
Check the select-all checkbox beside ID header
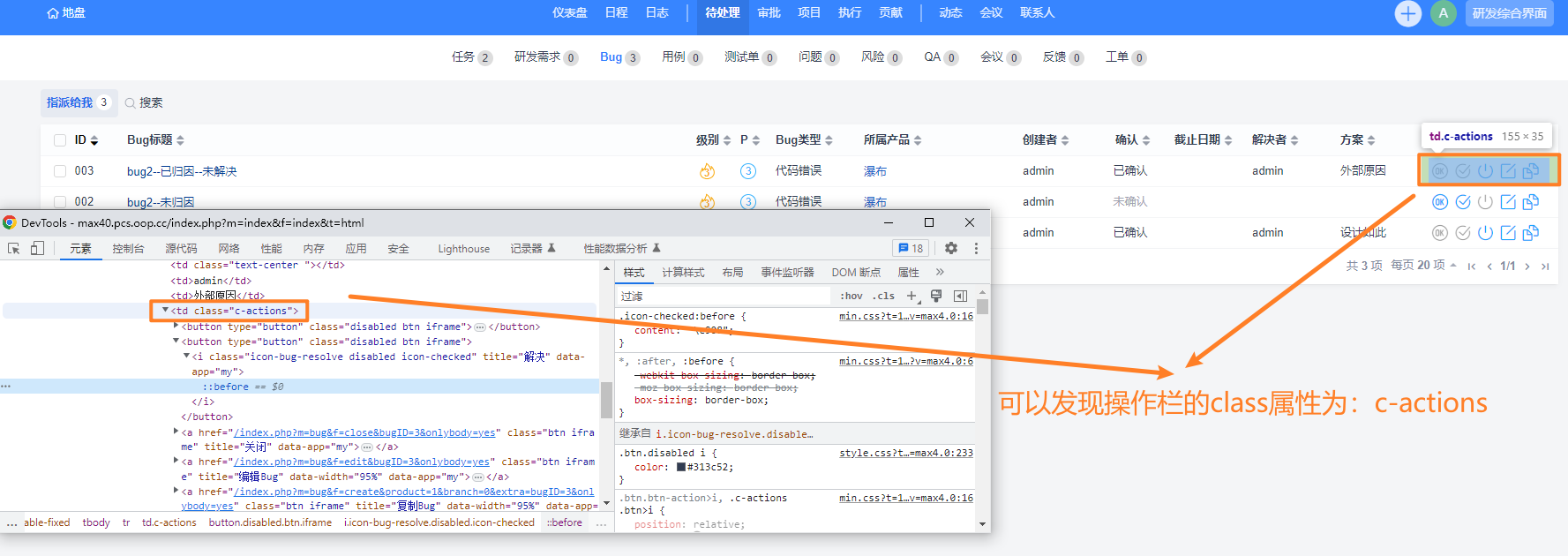60,140
